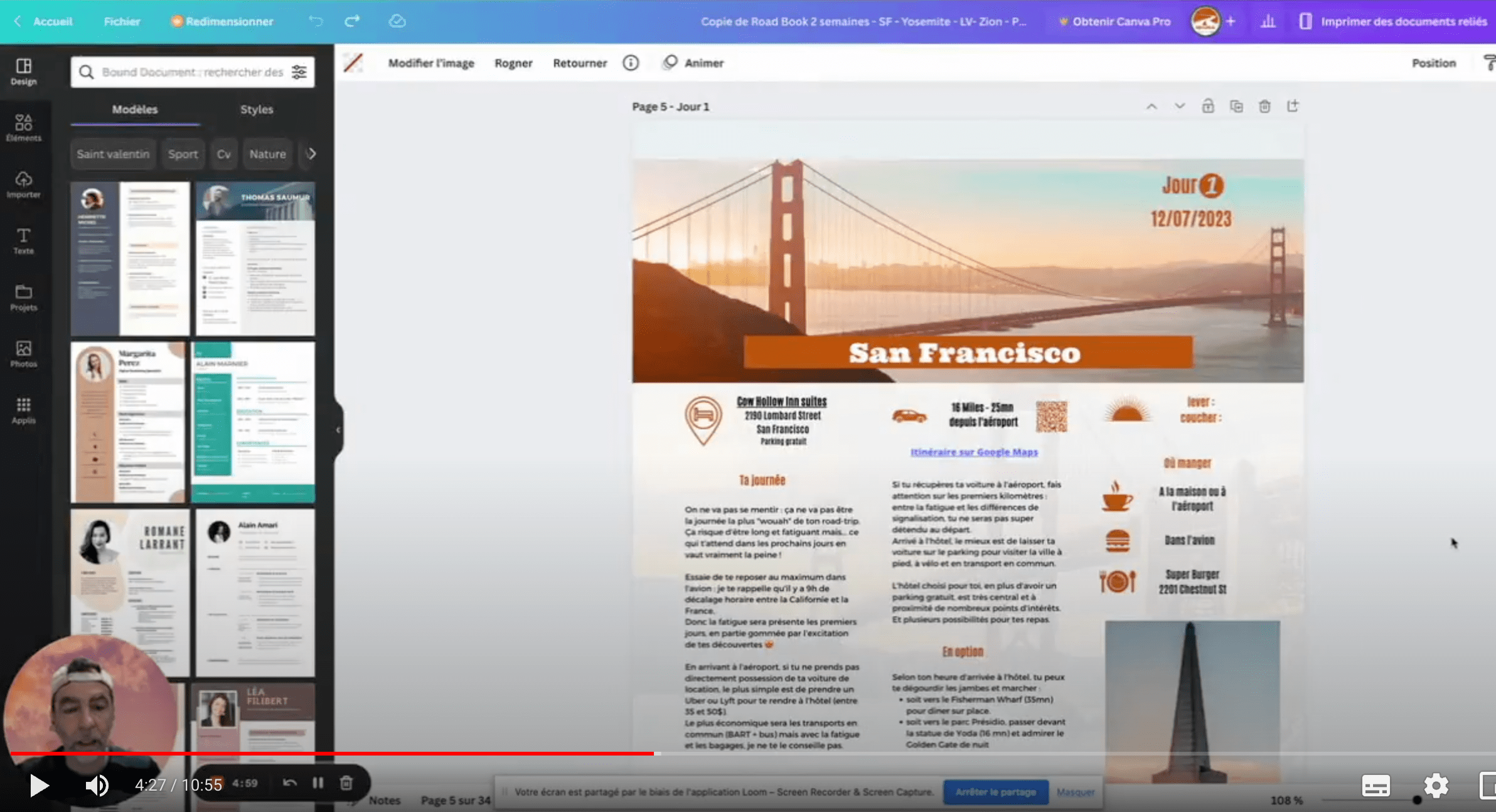Viewport: 1496px width, 812px height.
Task: Mute the video volume speaker
Action: (97, 785)
